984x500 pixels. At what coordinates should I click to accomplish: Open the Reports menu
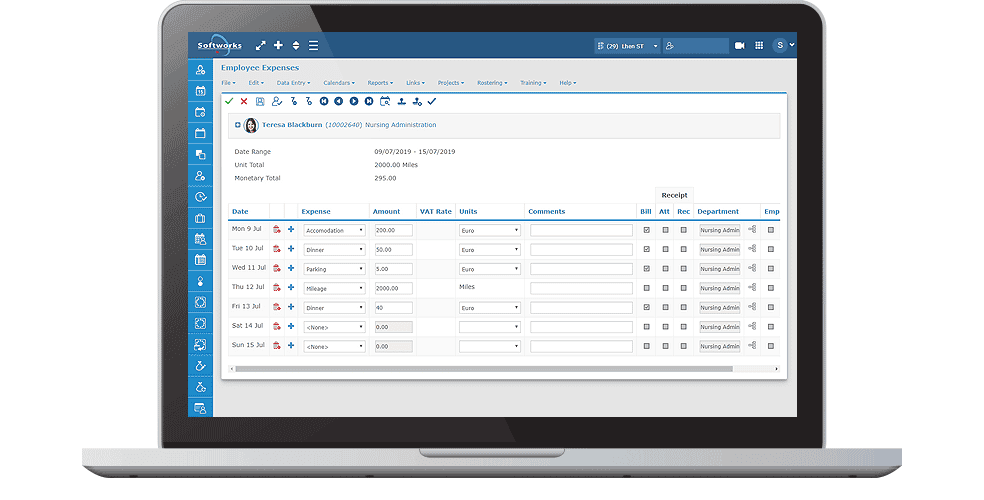tap(380, 83)
